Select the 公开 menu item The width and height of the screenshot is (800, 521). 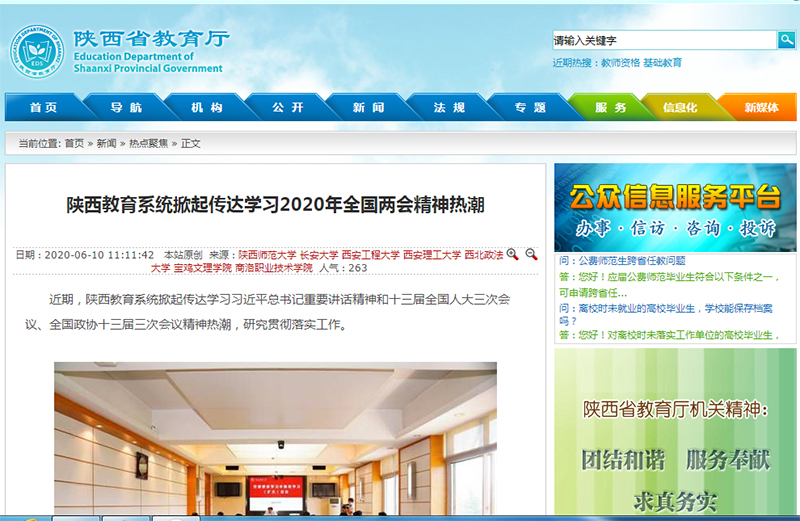click(x=288, y=108)
